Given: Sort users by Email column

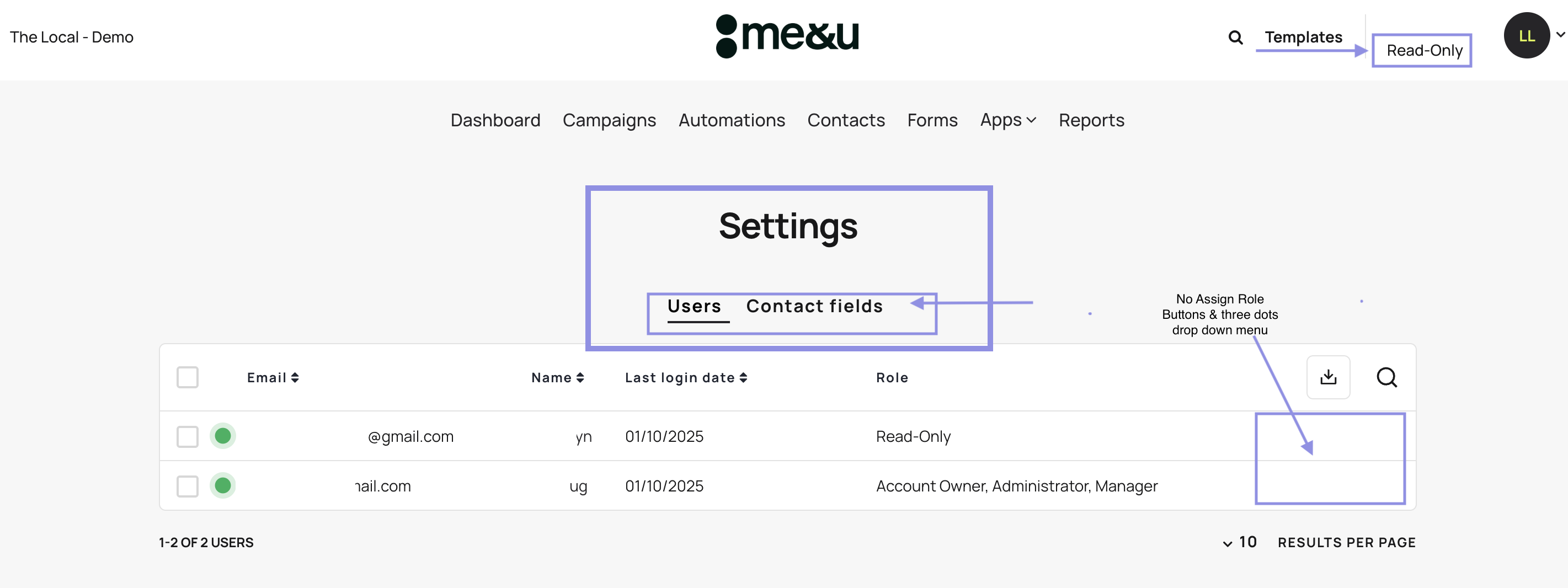Looking at the screenshot, I should point(273,378).
